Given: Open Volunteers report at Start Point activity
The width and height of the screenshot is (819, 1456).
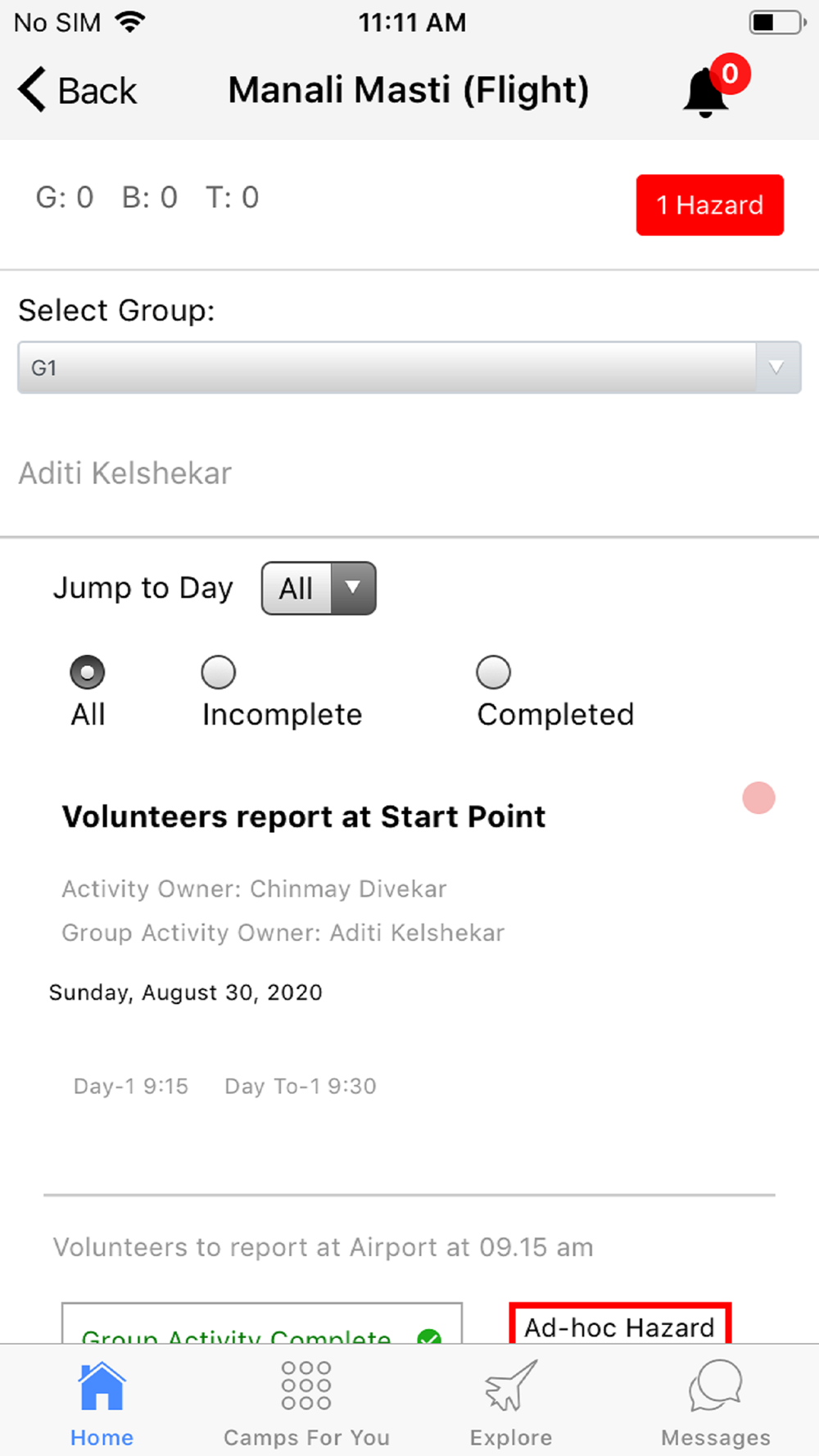Looking at the screenshot, I should (304, 817).
